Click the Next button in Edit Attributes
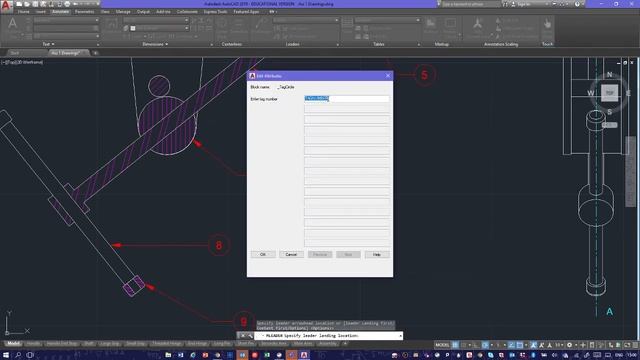Viewport: 640px width, 360px height. pyautogui.click(x=348, y=254)
